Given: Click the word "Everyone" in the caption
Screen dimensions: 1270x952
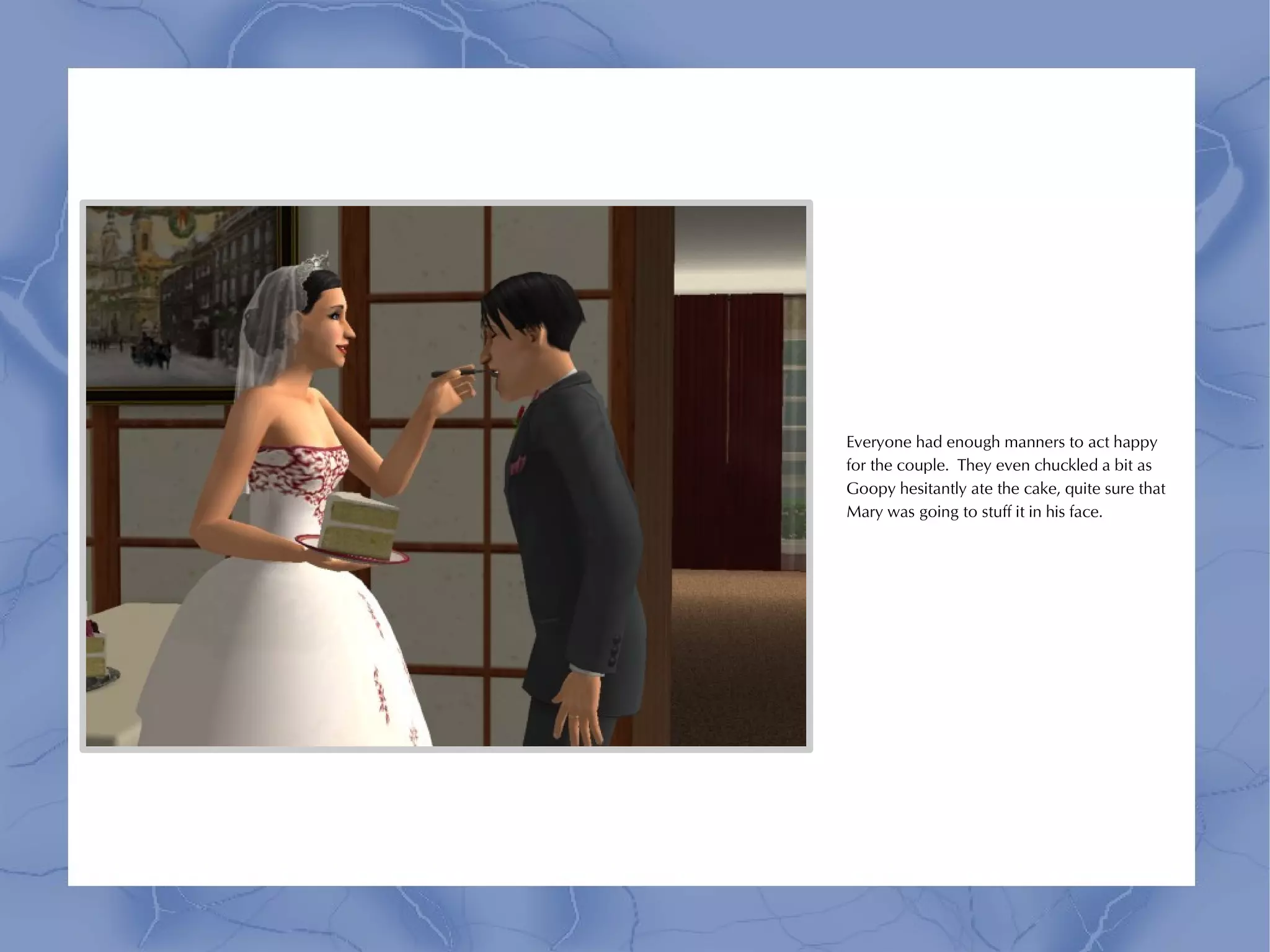Looking at the screenshot, I should click(879, 442).
